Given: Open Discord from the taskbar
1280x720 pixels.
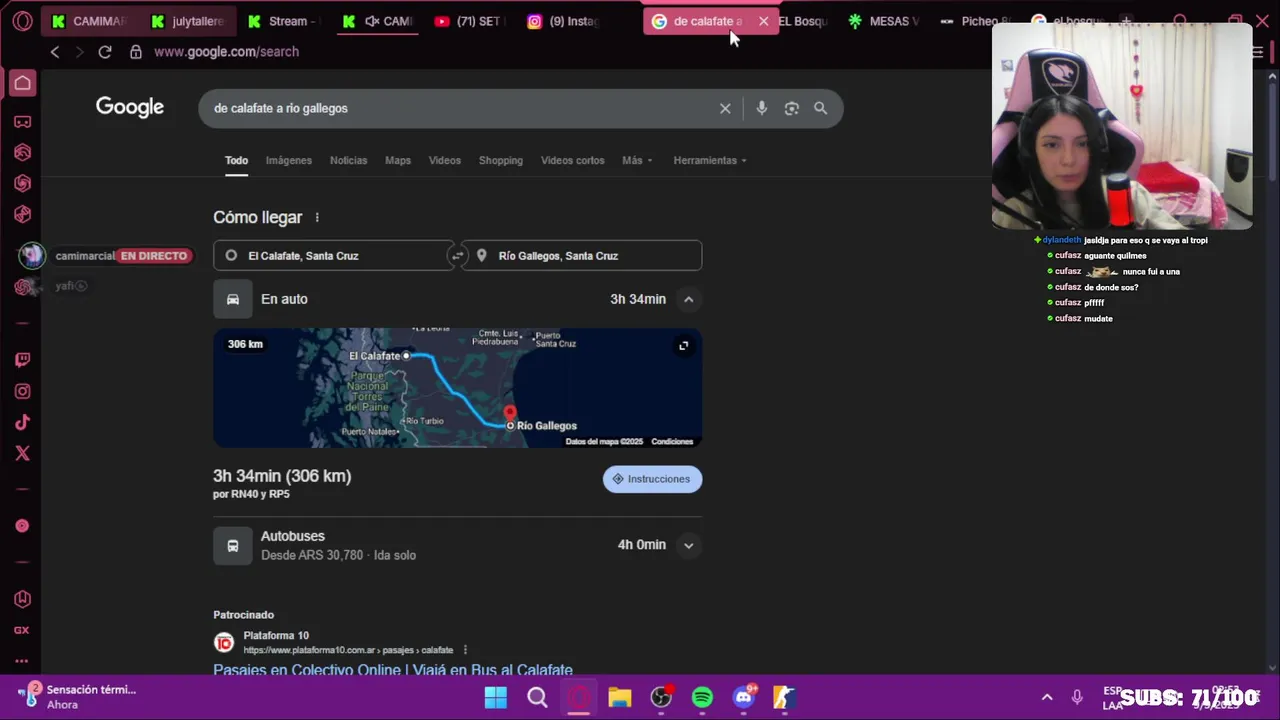Looking at the screenshot, I should [743, 697].
